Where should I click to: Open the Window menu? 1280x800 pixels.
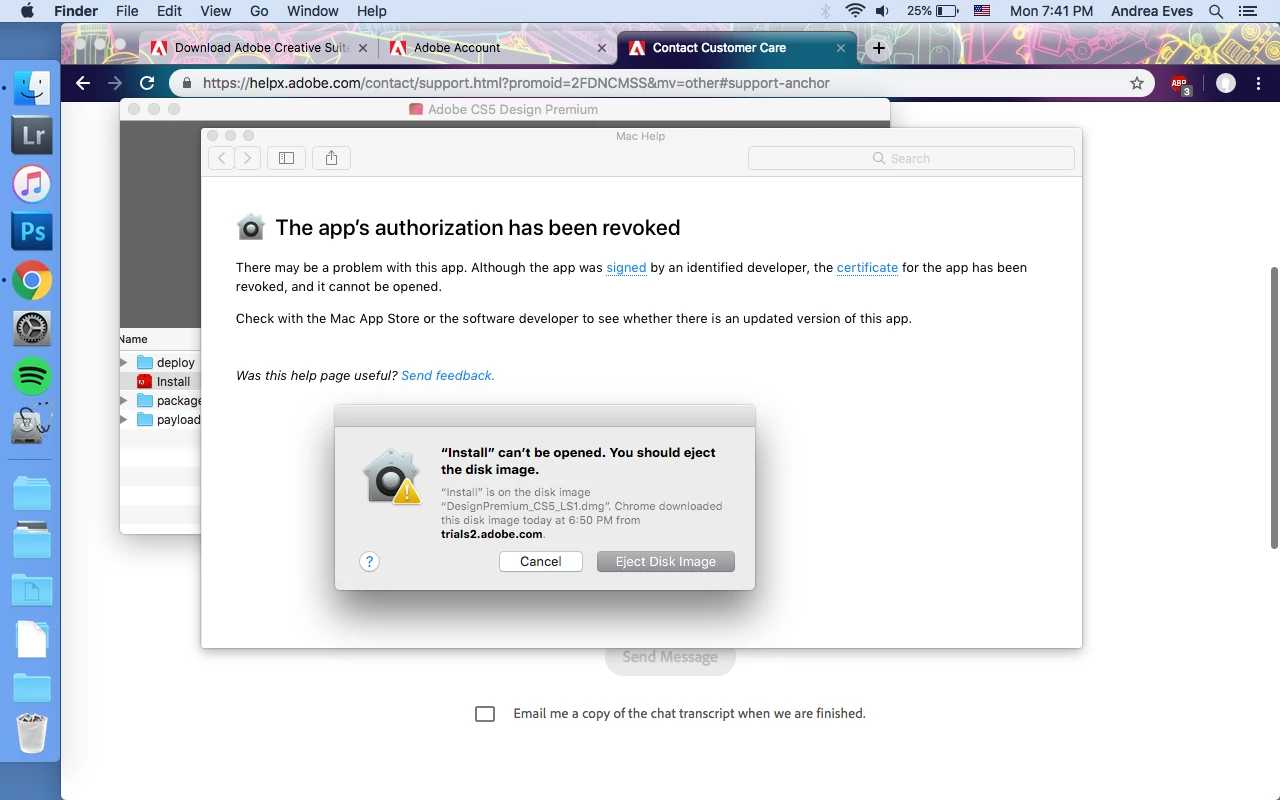[312, 11]
